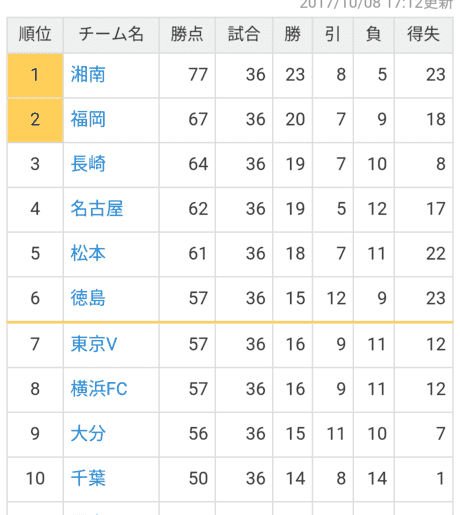Open the 横浜FC team link
Image resolution: width=460 pixels, height=515 pixels.
point(99,389)
